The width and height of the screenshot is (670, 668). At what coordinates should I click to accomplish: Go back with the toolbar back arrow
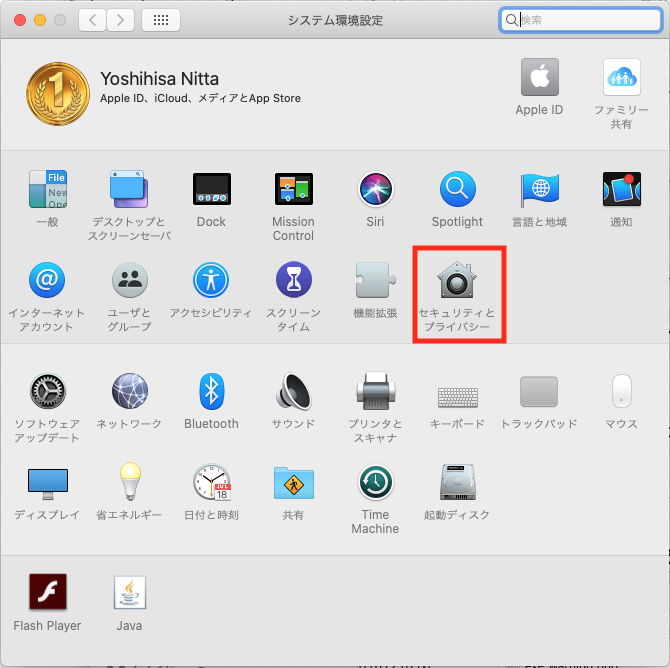pyautogui.click(x=92, y=20)
